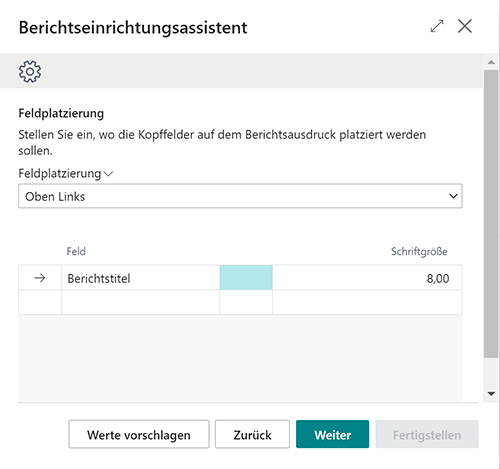Open the Oben Links placement dropdown
The image size is (500, 469).
(240, 196)
